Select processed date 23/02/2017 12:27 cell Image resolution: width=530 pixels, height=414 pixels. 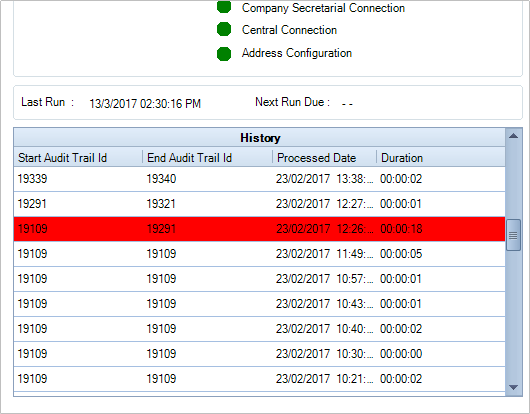point(324,204)
